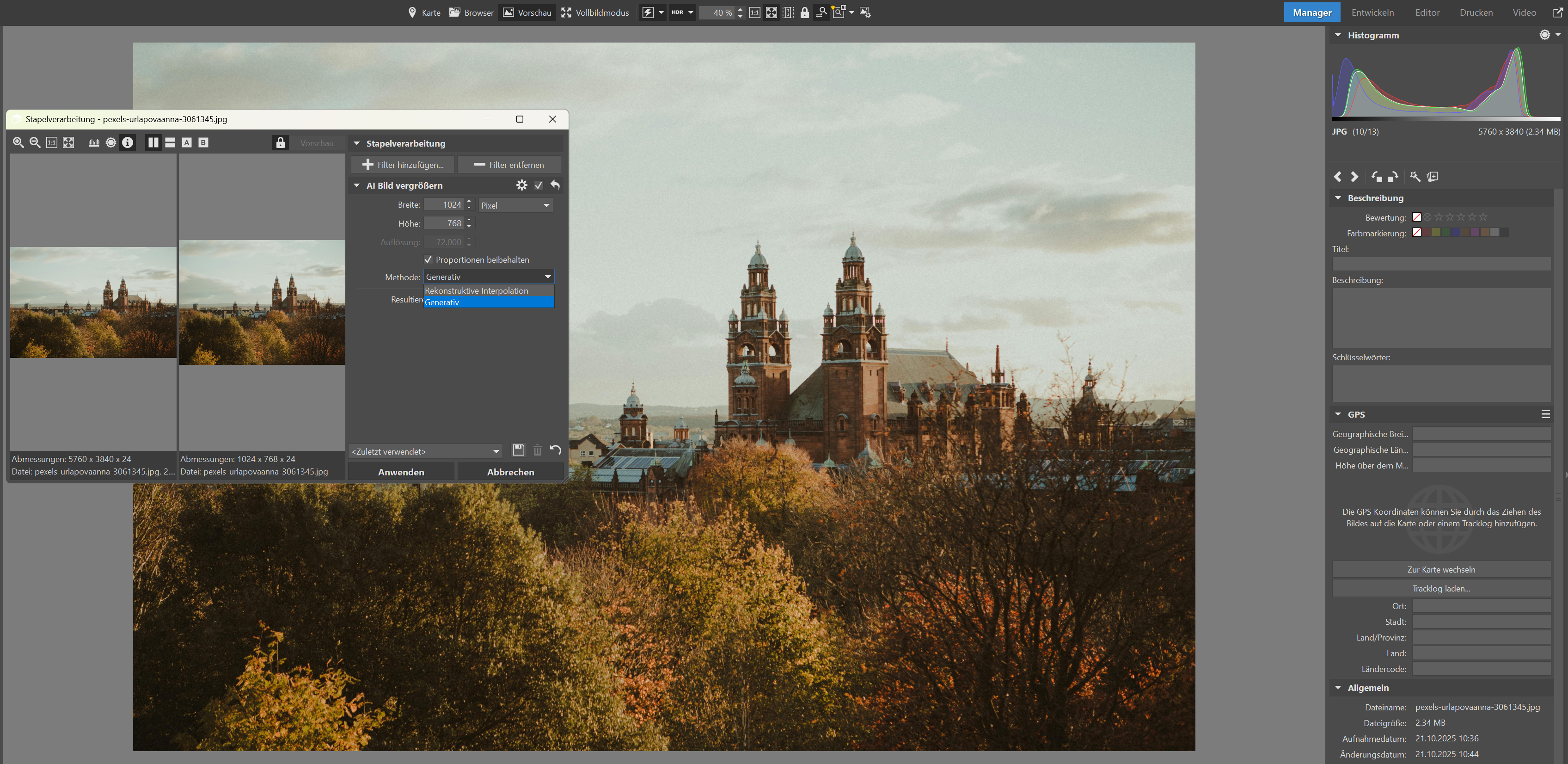Toggle the AI Bild vergrößern filter checkmark
The width and height of the screenshot is (1568, 764).
pos(539,185)
